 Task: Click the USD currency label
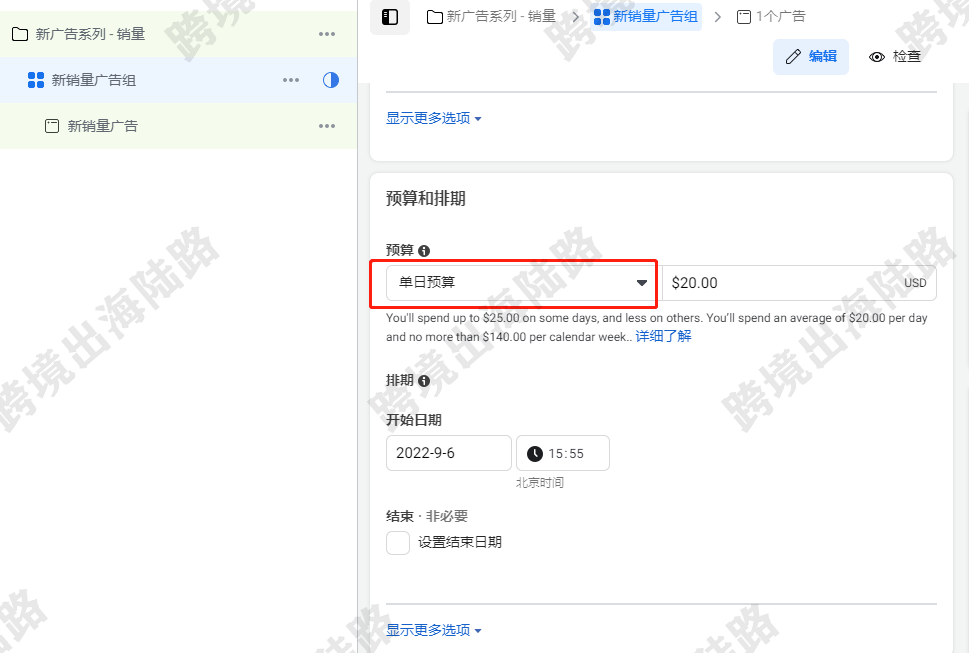pyautogui.click(x=915, y=283)
